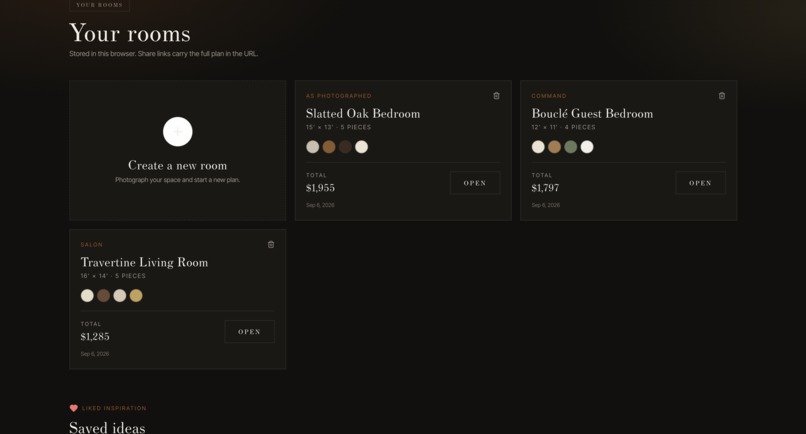Delete the Travertine Living Room with its trash icon
Viewport: 806px width, 434px height.
[x=271, y=244]
